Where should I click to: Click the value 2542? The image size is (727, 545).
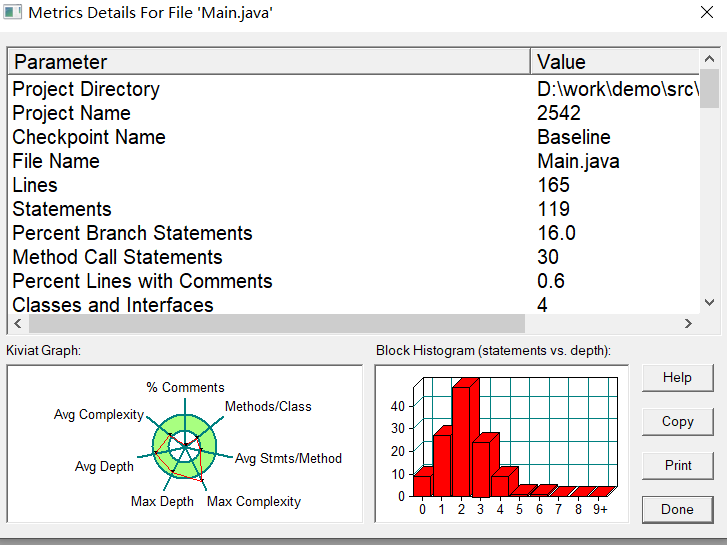click(x=559, y=113)
